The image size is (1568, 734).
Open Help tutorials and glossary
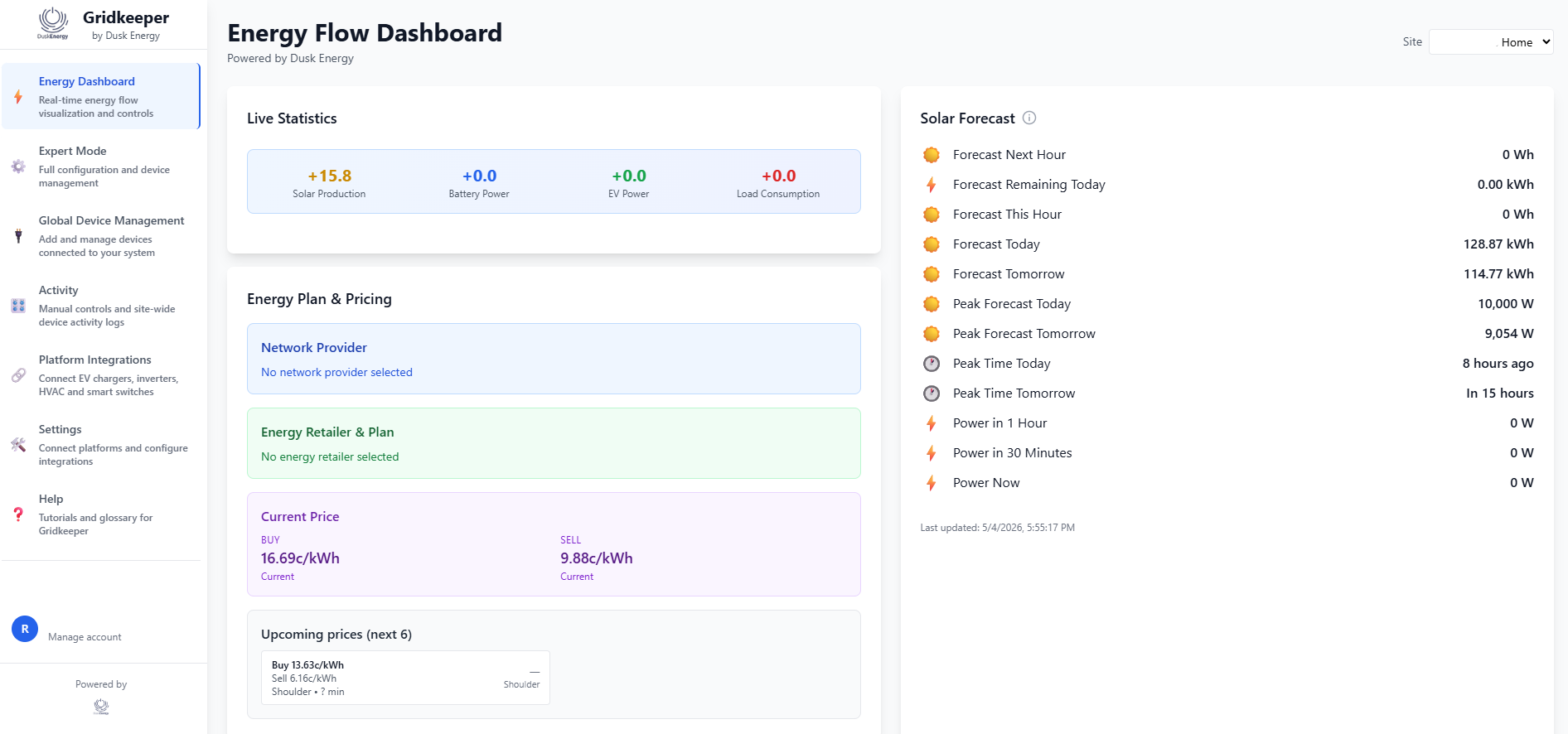[x=101, y=514]
